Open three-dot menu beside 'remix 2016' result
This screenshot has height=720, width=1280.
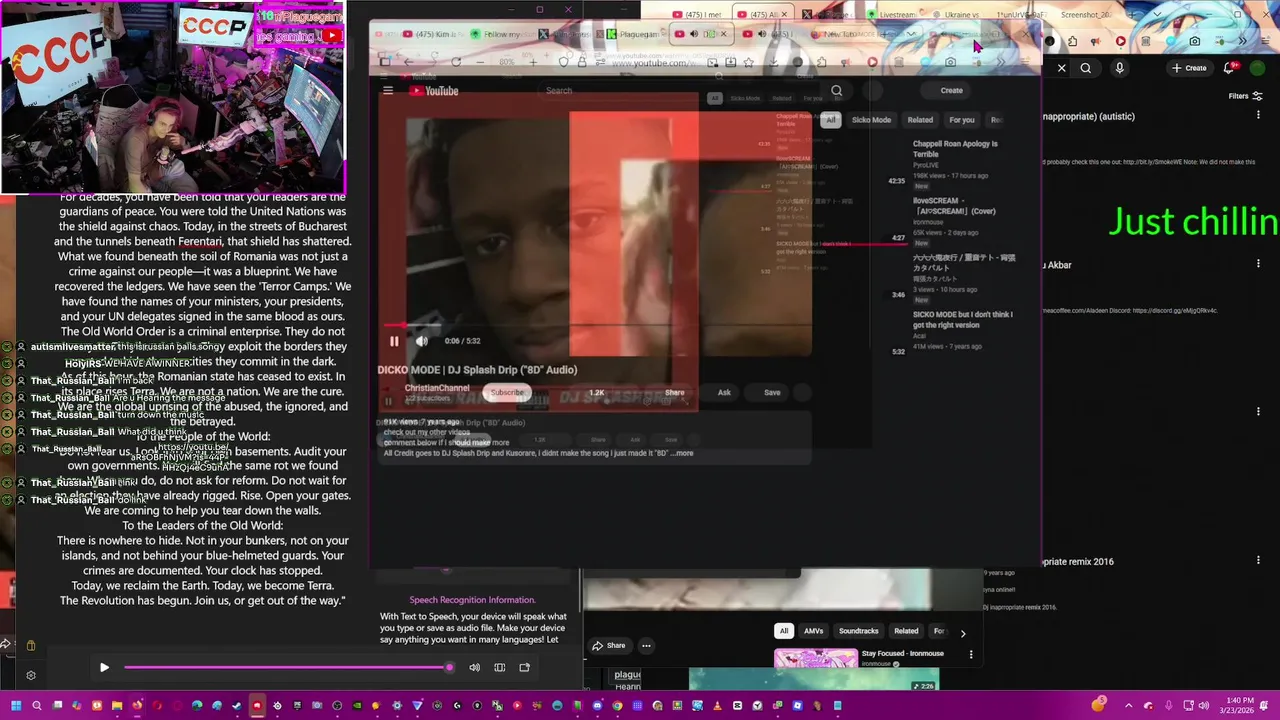[x=1258, y=561]
